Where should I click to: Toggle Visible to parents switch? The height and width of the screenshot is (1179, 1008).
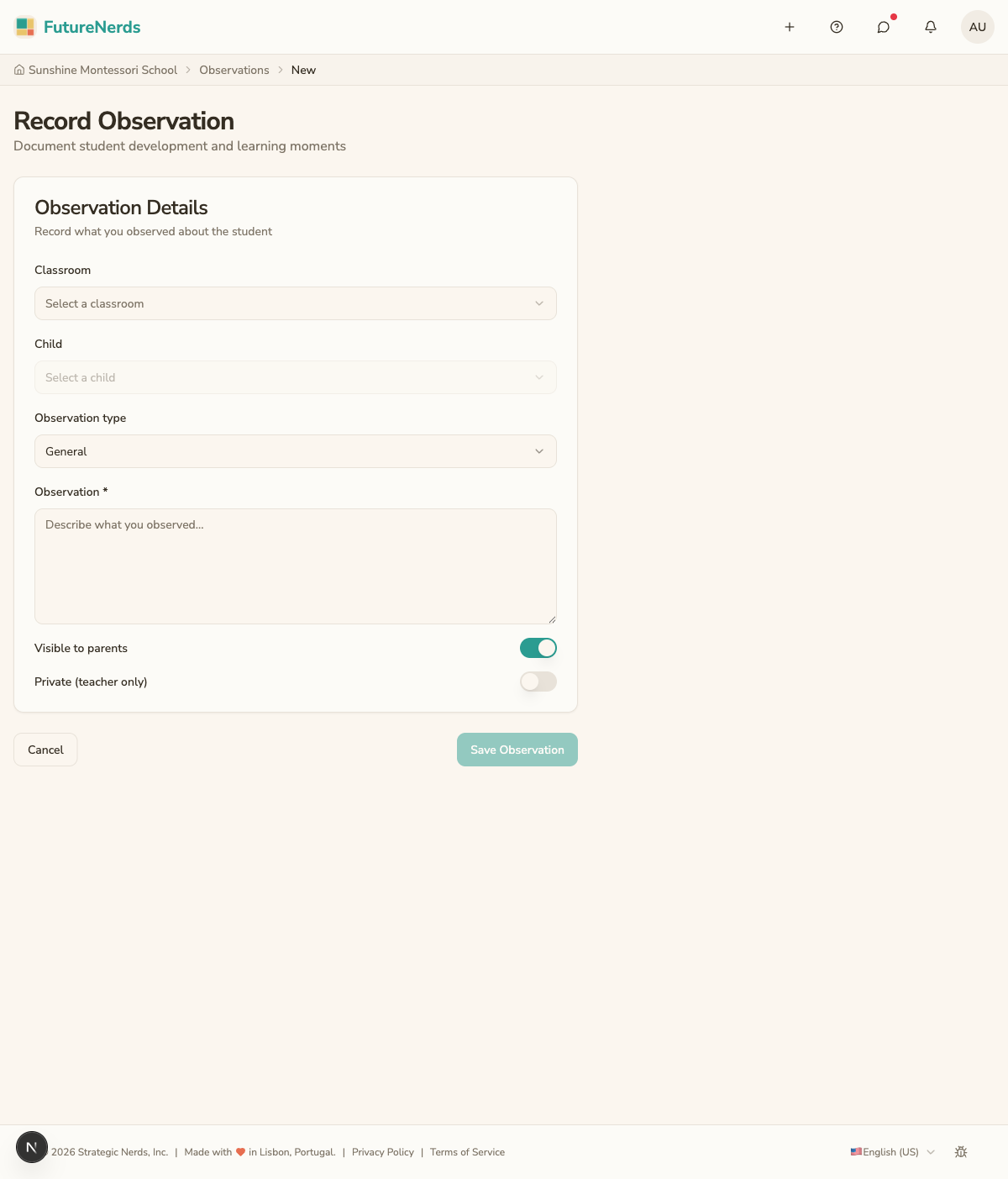(538, 648)
